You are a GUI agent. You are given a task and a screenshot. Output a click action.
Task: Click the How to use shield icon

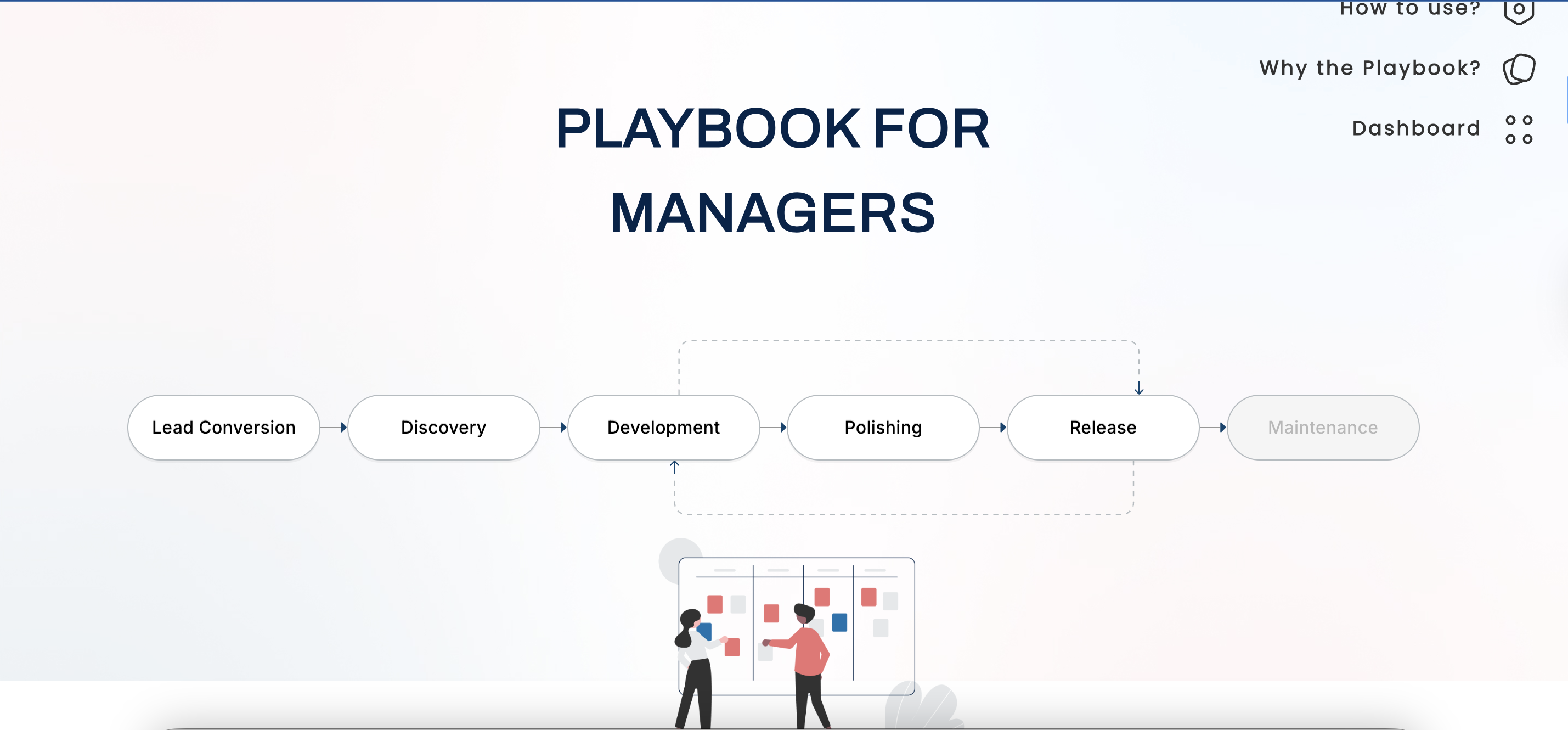pos(1518,11)
